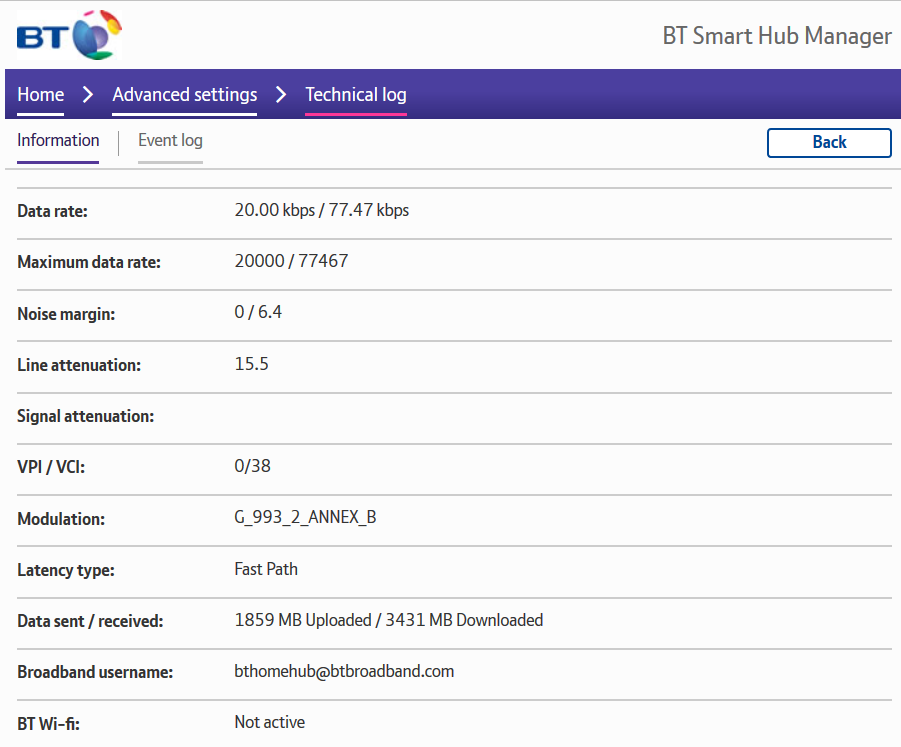Click Maximum data rate label
The image size is (901, 747).
coord(89,263)
